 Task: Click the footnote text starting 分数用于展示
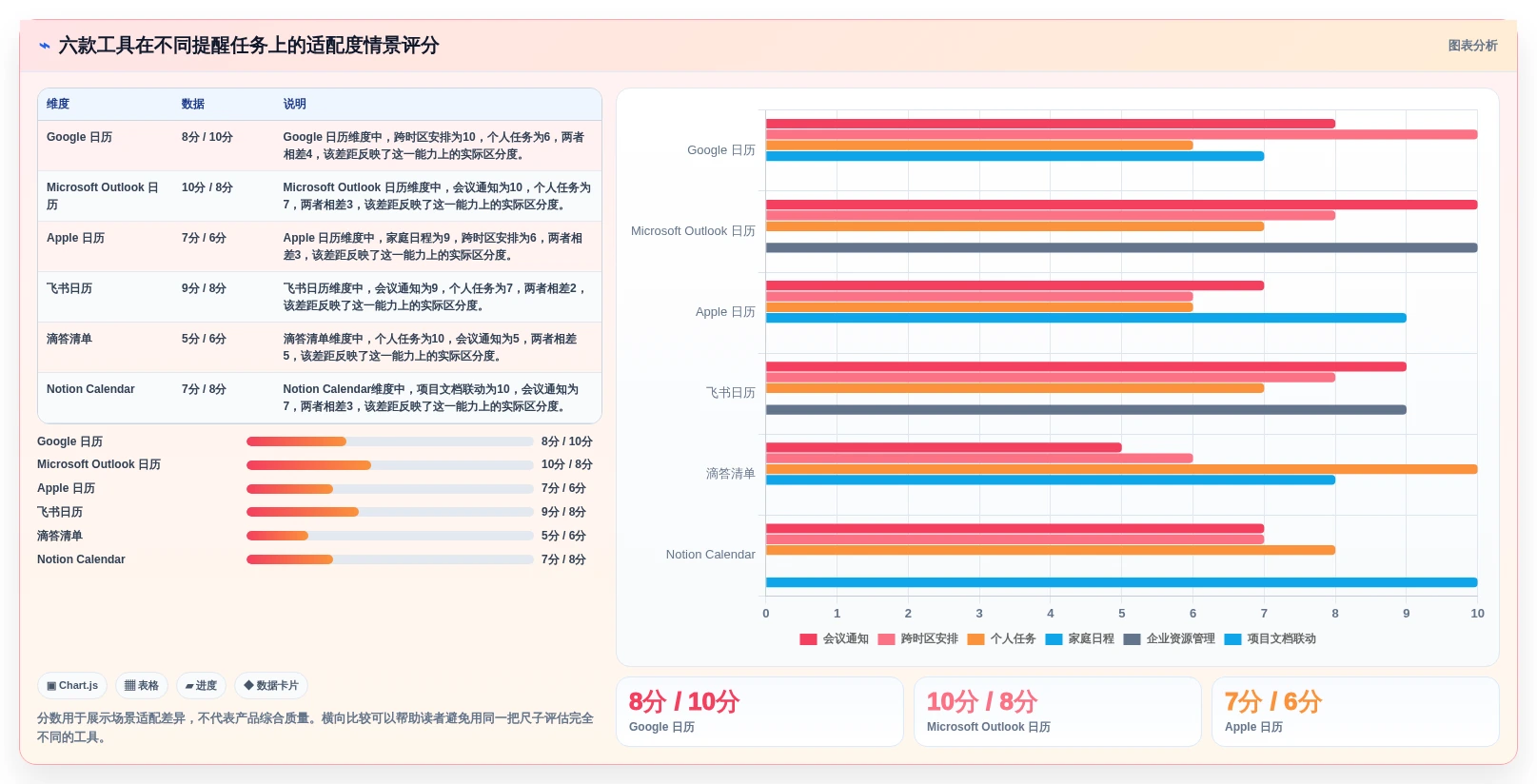(x=315, y=727)
